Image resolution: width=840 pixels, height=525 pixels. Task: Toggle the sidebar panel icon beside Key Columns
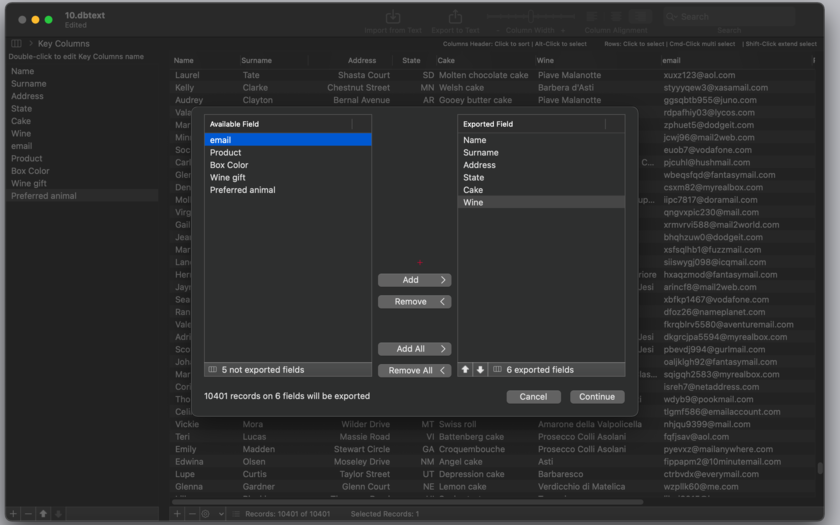coord(17,43)
